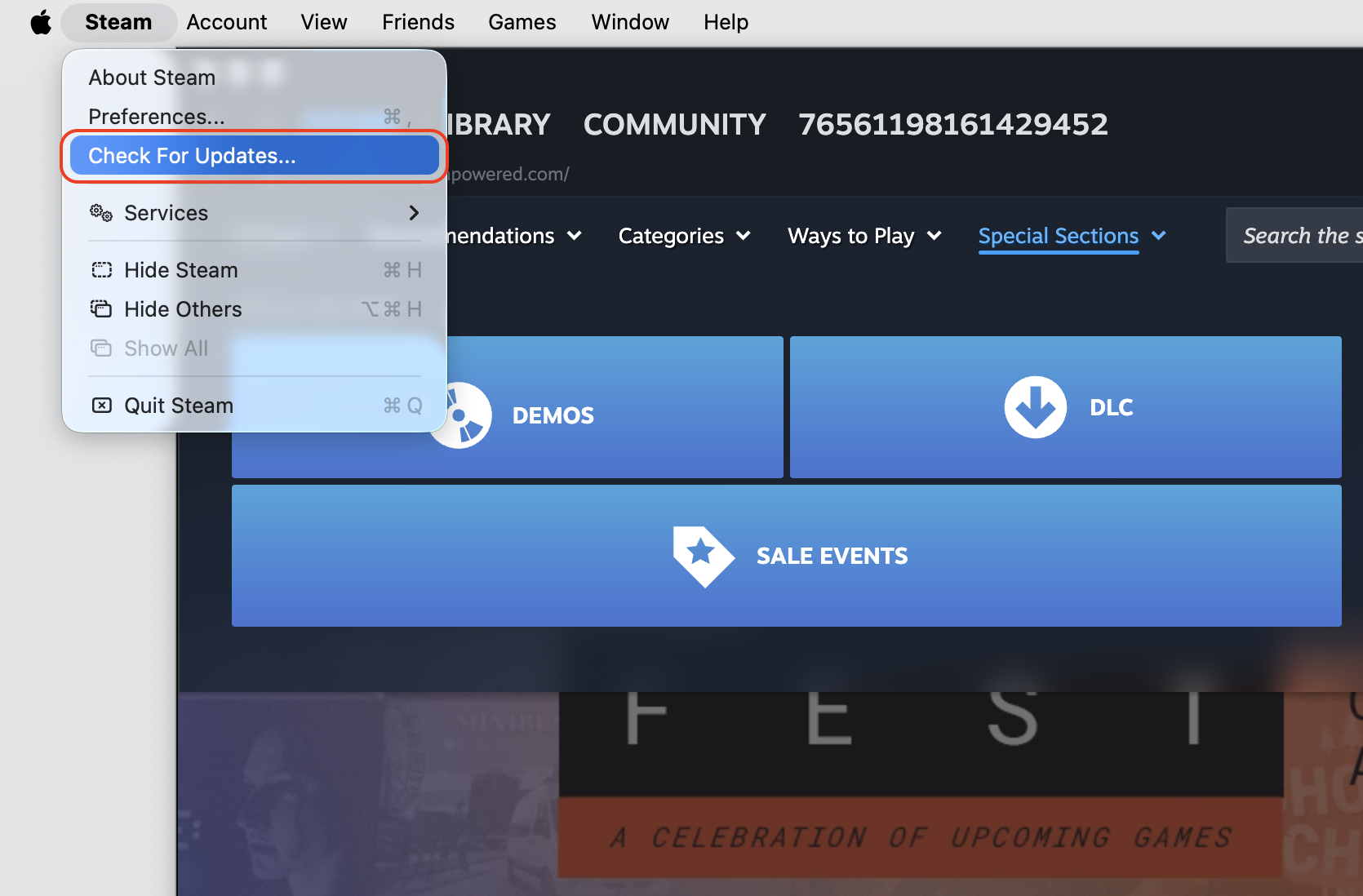Choose Check For Updates...
The image size is (1363, 896).
(255, 156)
